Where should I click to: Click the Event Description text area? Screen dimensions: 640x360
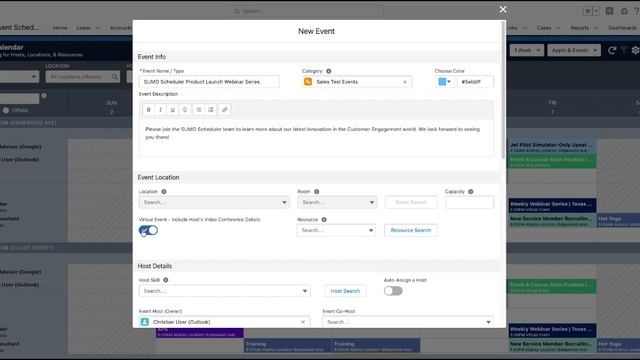[x=316, y=137]
